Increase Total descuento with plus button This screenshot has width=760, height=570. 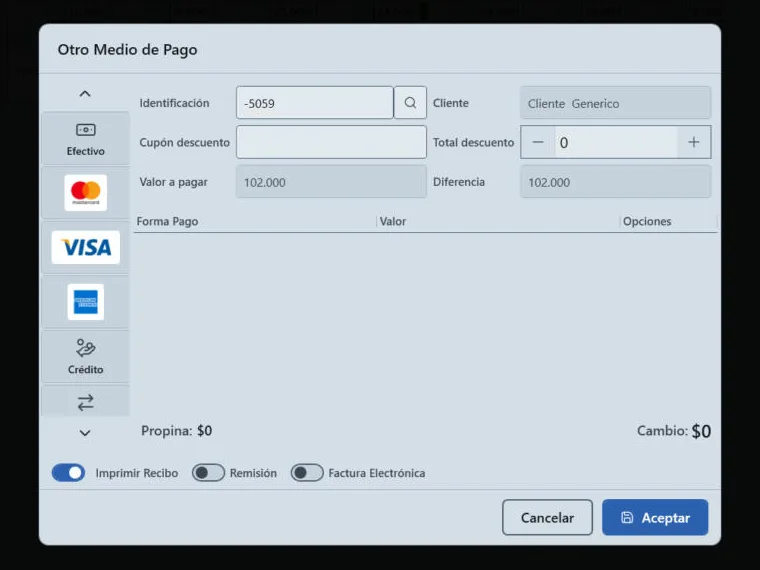[x=694, y=142]
